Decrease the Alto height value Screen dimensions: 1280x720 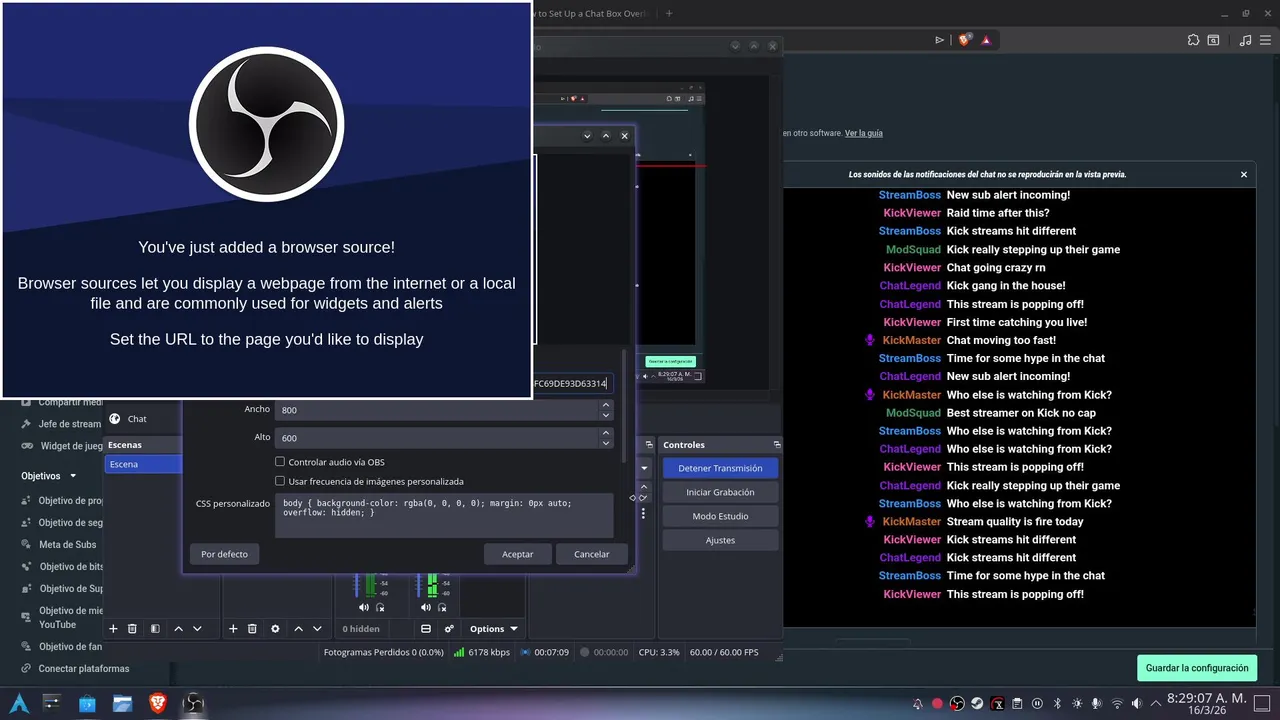click(x=605, y=442)
